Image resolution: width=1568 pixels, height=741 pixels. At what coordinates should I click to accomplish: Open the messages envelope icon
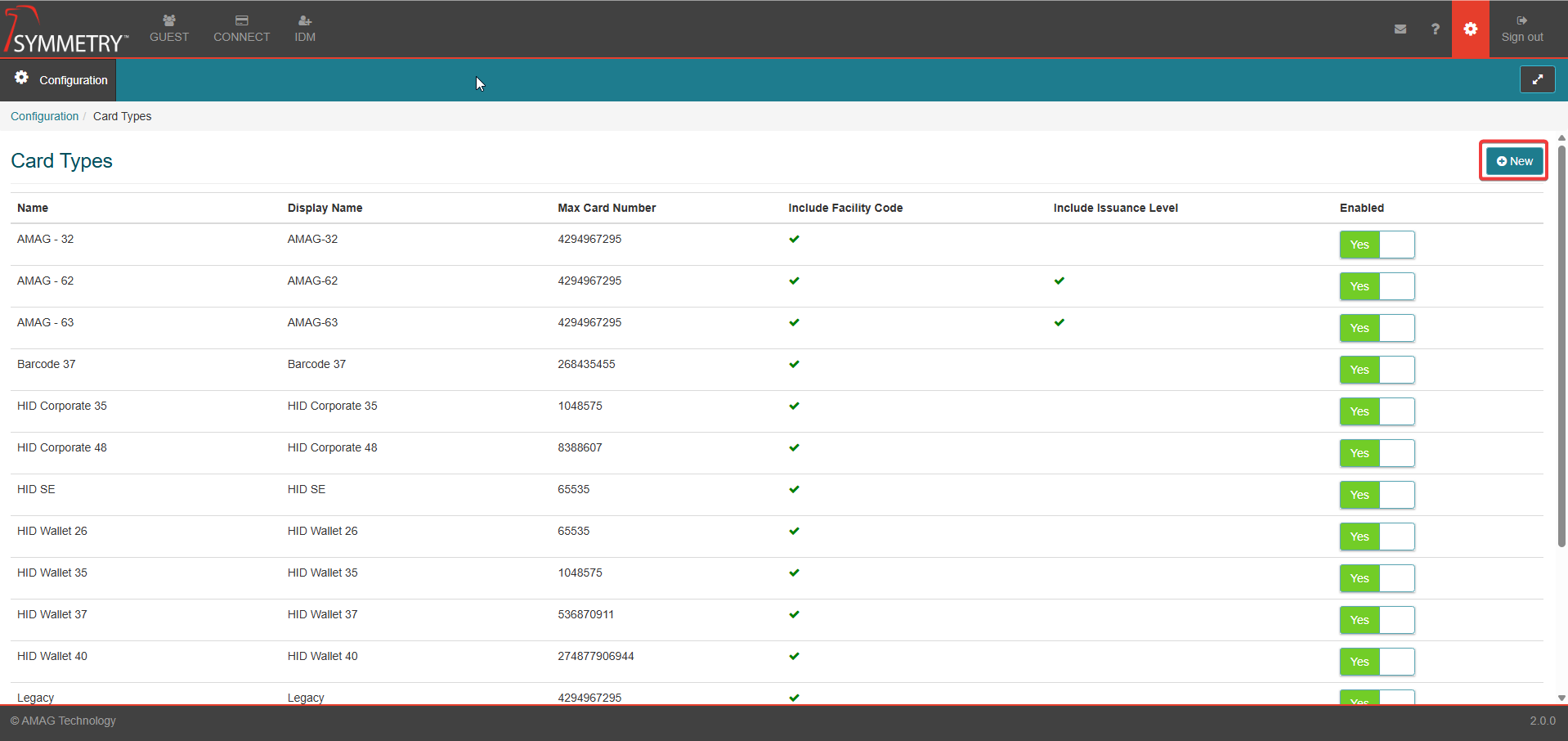pyautogui.click(x=1400, y=29)
